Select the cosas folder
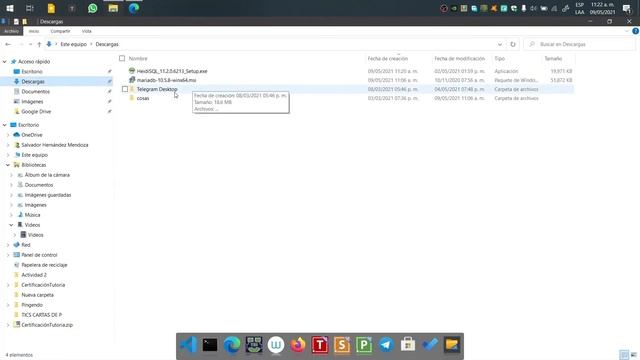 143,98
